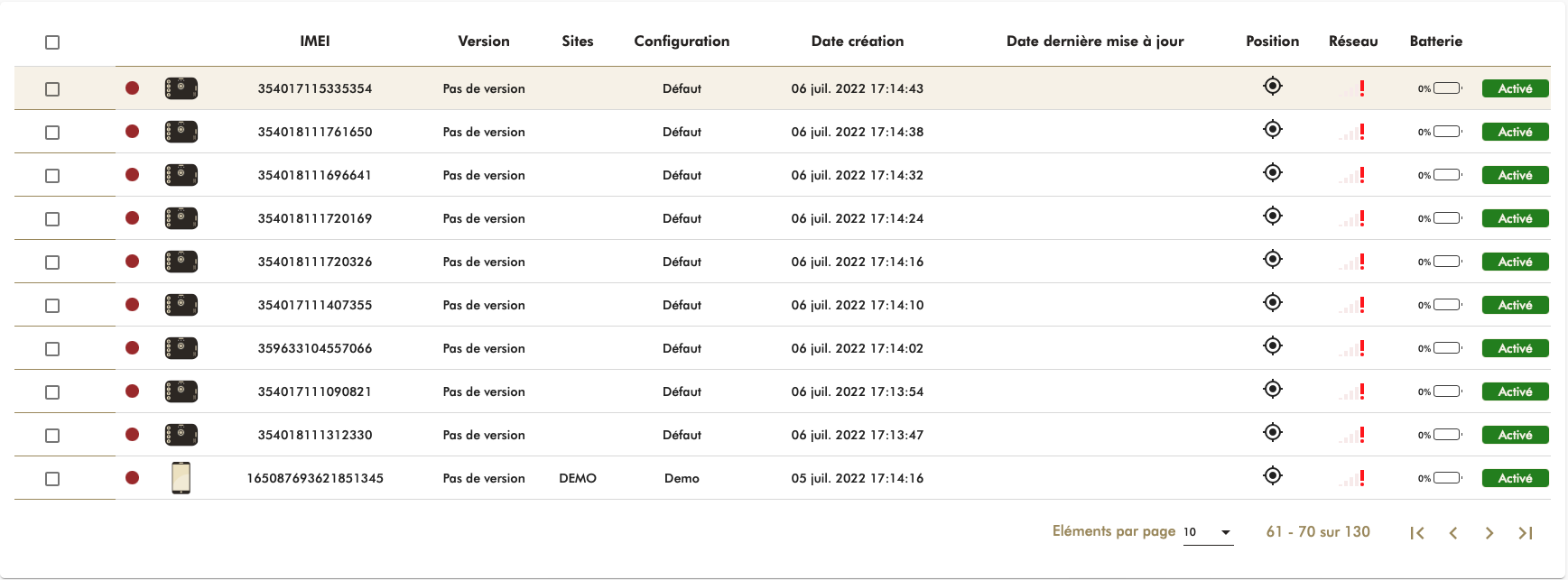
Task: Click the battery icon for IMEI 354018111720169
Action: [1446, 218]
